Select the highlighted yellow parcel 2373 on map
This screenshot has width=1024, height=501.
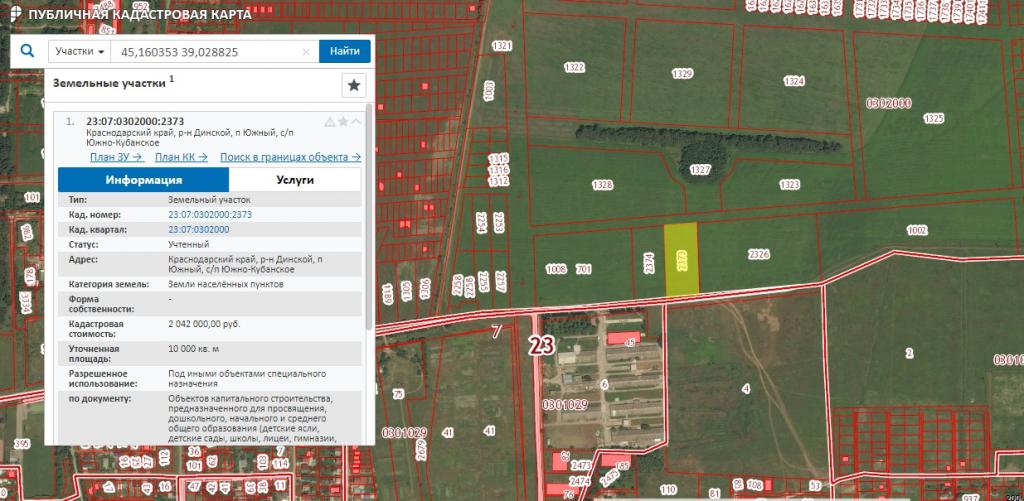(681, 260)
